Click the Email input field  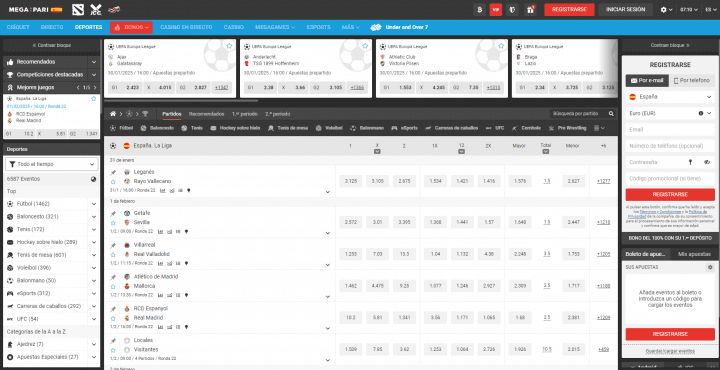(670, 129)
